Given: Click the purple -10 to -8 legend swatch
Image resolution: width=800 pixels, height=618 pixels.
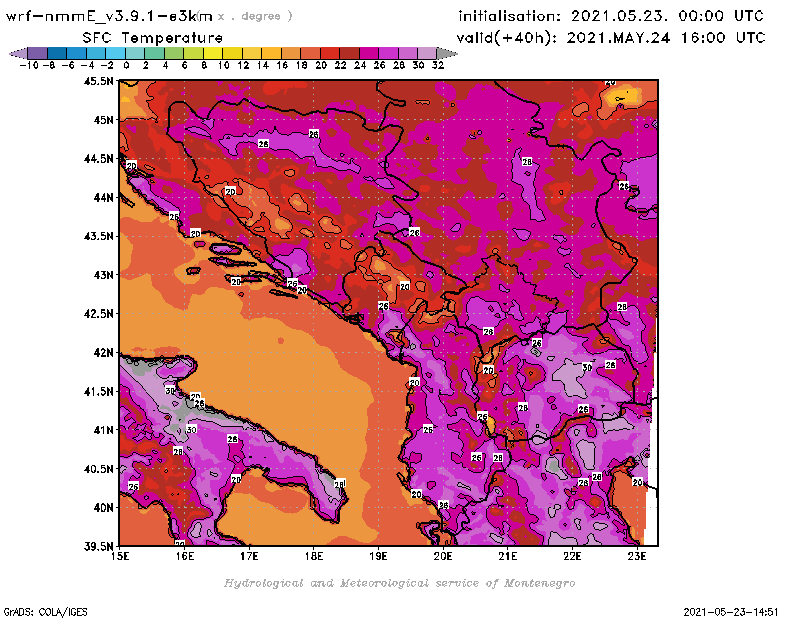Looking at the screenshot, I should click(x=37, y=54).
